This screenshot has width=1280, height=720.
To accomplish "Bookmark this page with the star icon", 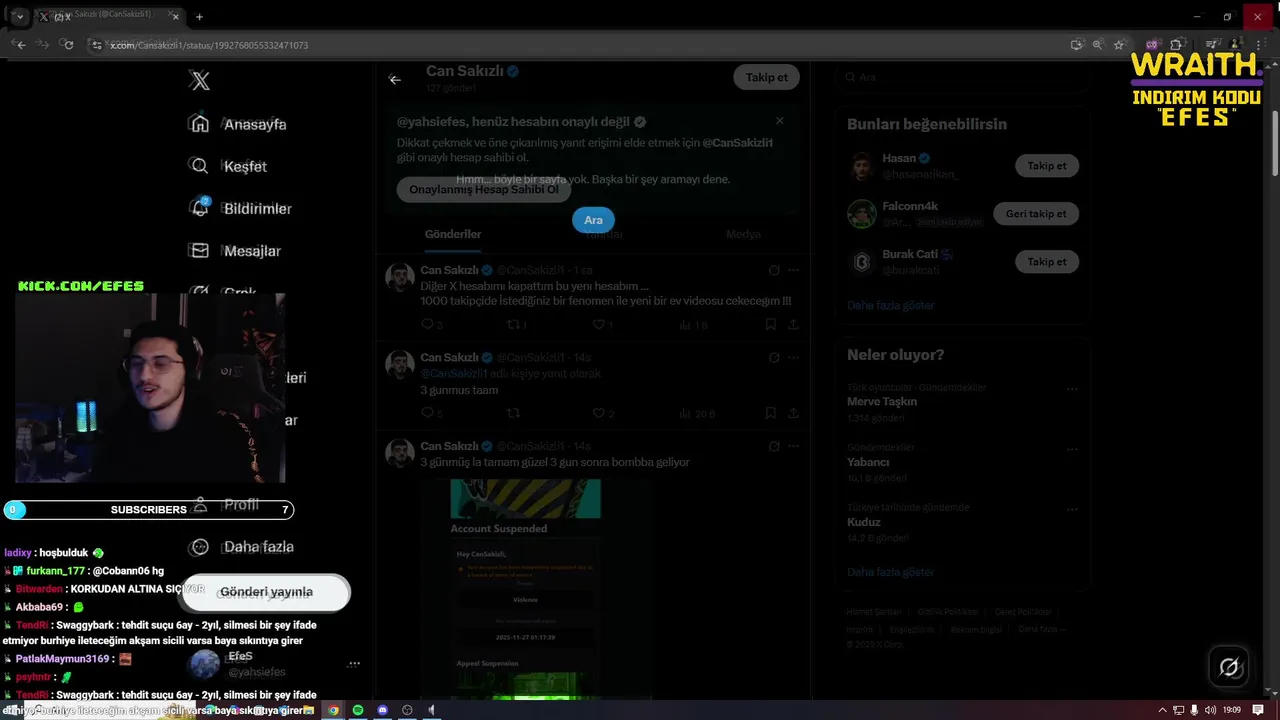I will (x=1119, y=44).
